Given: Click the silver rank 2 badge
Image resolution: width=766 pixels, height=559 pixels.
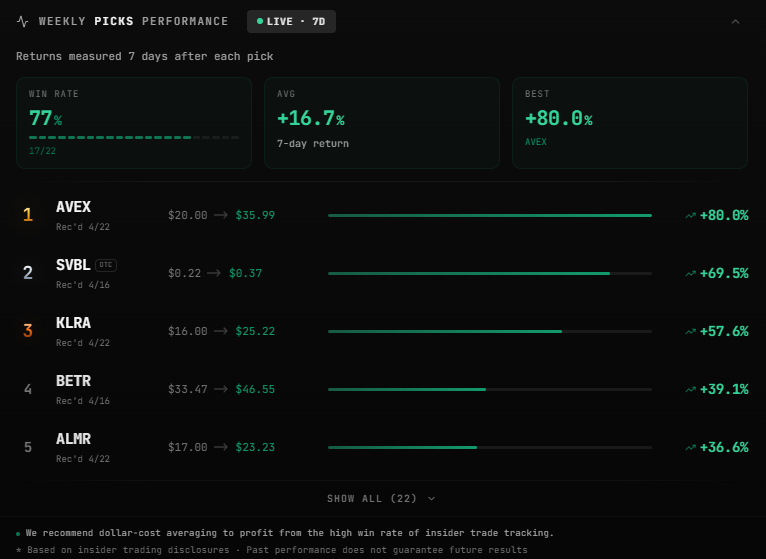Looking at the screenshot, I should coord(28,273).
